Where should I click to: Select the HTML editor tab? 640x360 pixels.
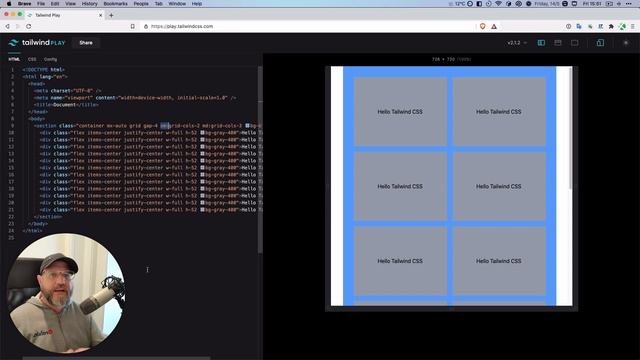[x=14, y=59]
